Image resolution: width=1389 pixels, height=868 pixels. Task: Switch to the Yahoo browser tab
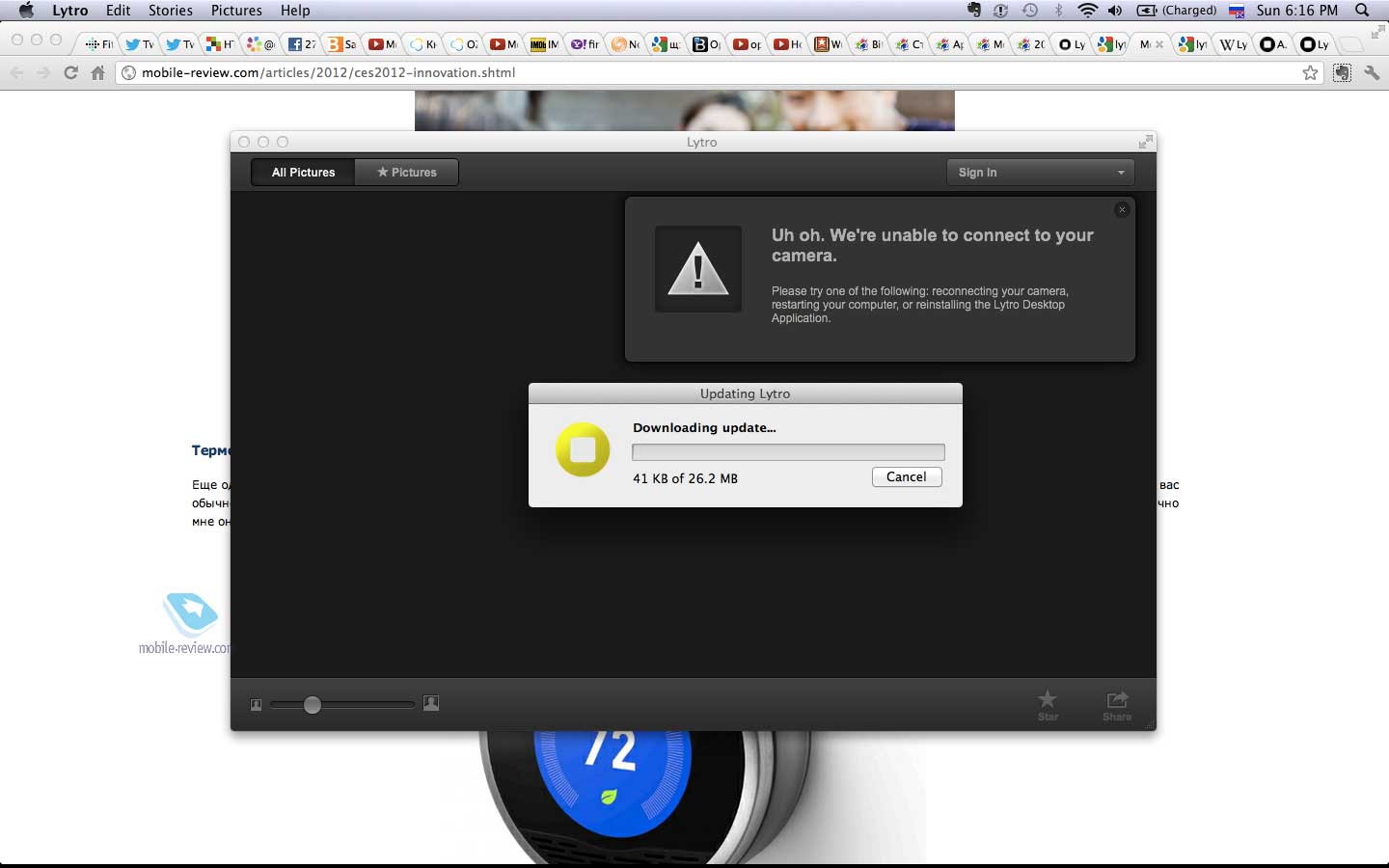585,43
